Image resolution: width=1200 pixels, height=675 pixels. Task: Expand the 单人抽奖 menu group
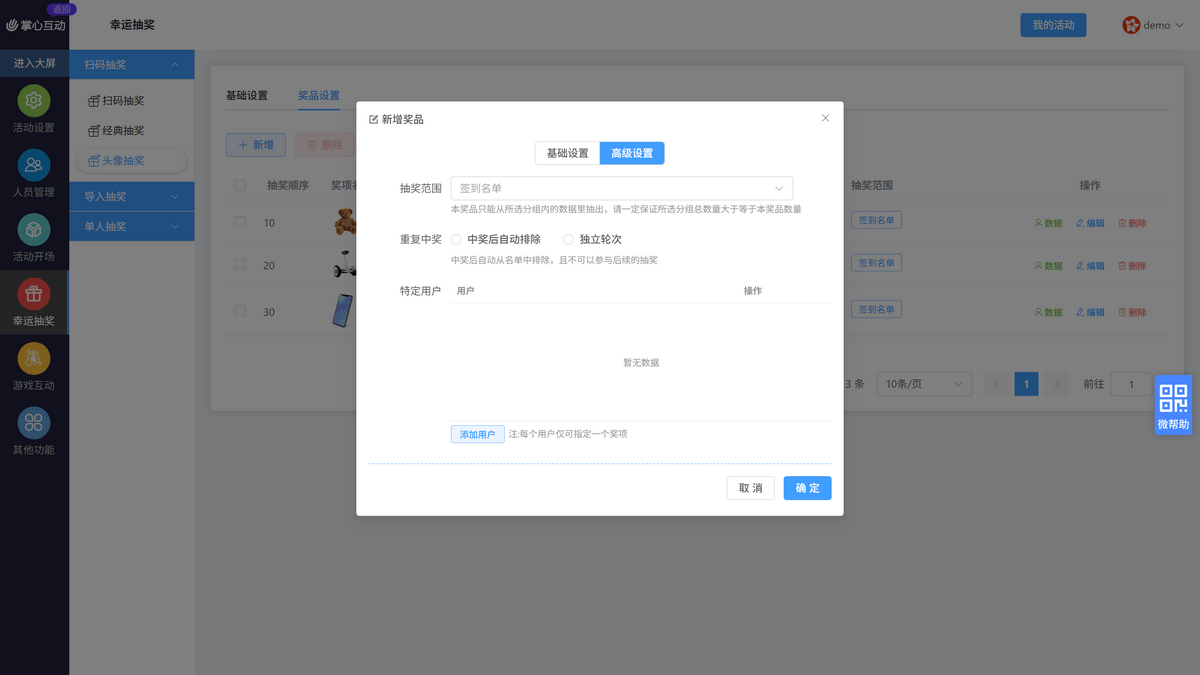(132, 226)
